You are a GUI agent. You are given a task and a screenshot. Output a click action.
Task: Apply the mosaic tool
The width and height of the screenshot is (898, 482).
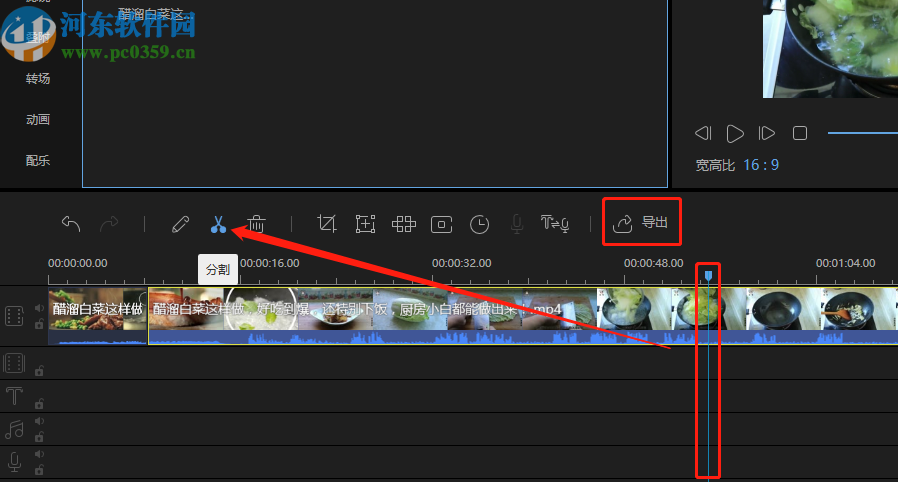pos(404,224)
